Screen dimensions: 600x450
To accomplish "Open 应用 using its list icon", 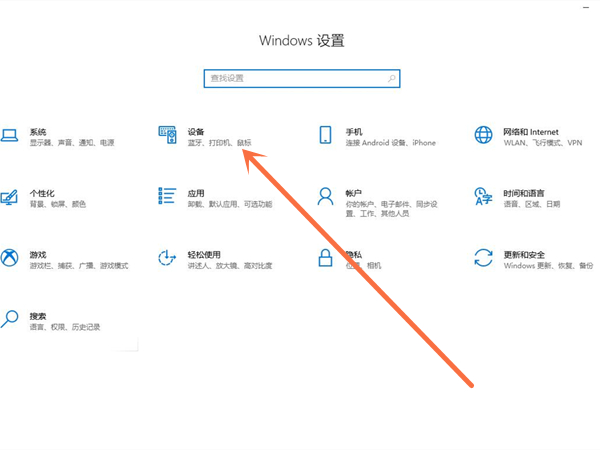I will [x=167, y=196].
